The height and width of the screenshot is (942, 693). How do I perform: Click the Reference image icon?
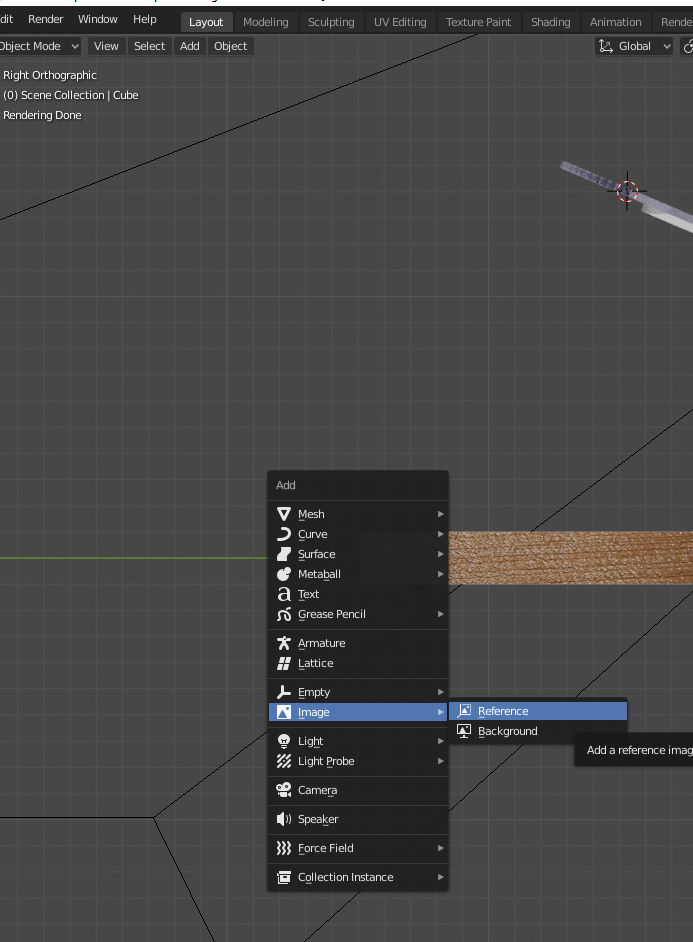point(464,711)
